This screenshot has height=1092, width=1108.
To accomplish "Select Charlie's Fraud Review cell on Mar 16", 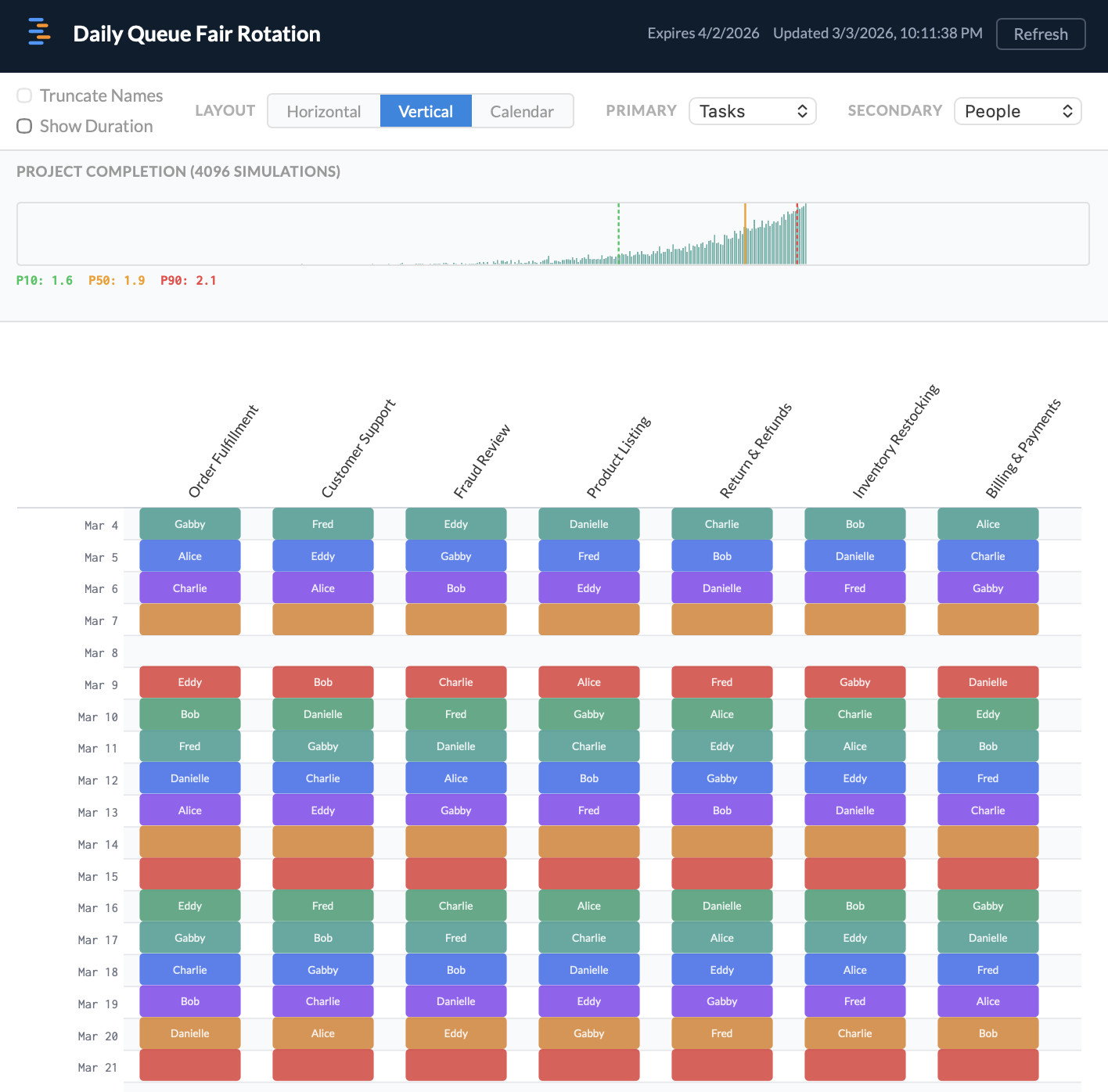I will tap(455, 905).
